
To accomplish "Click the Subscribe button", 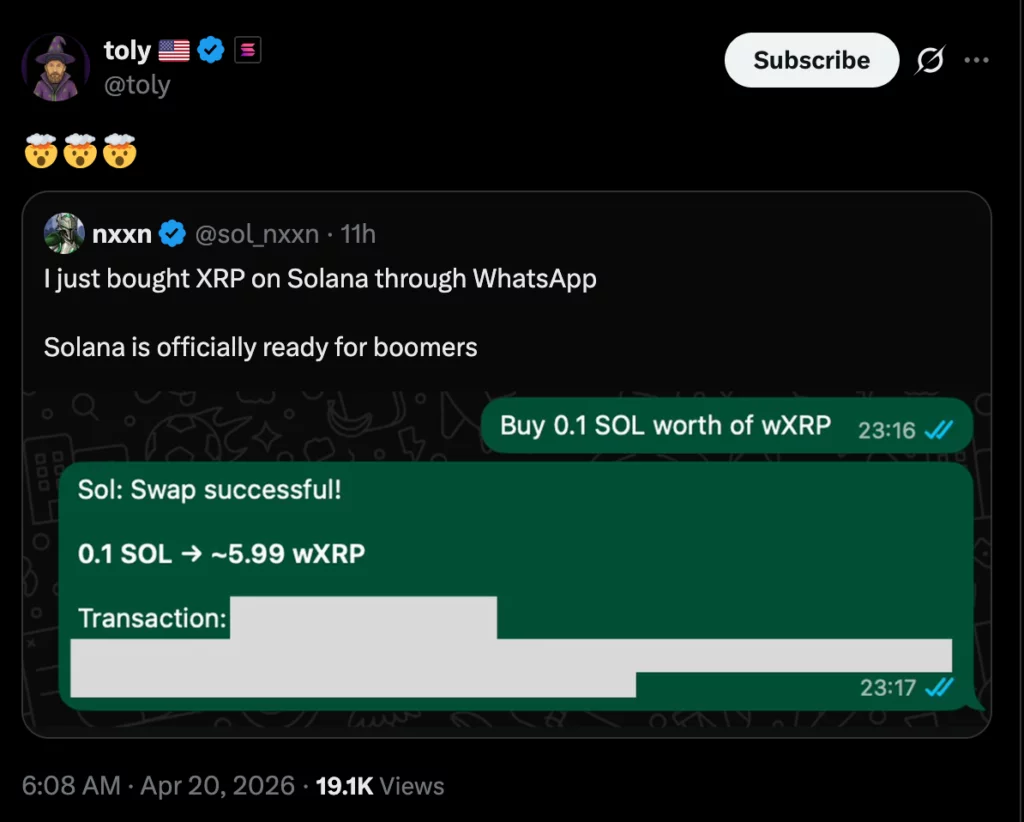I will tap(811, 60).
